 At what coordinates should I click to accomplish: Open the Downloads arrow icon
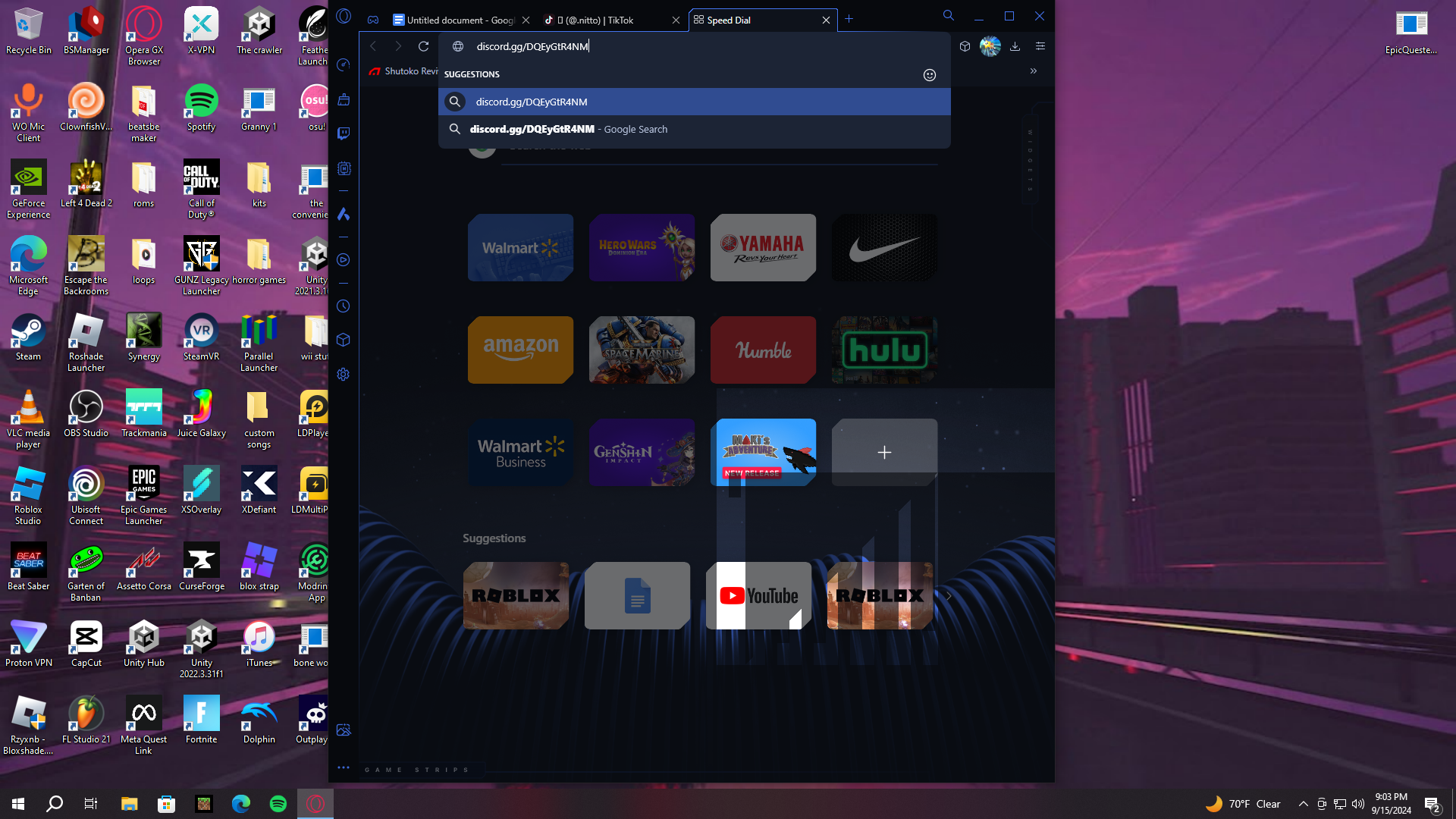tap(1015, 46)
